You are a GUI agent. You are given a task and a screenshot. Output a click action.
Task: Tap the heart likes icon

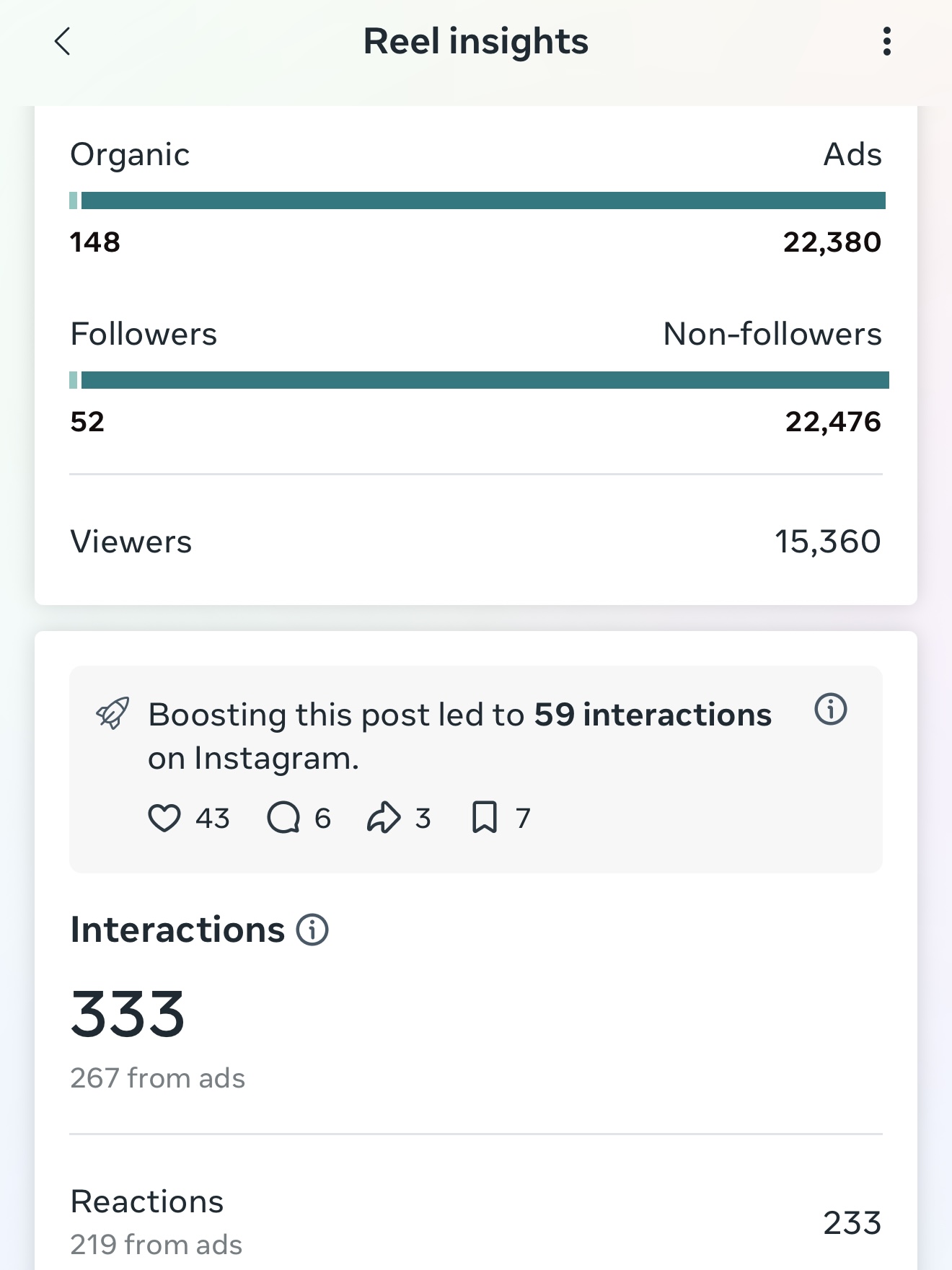click(x=164, y=818)
